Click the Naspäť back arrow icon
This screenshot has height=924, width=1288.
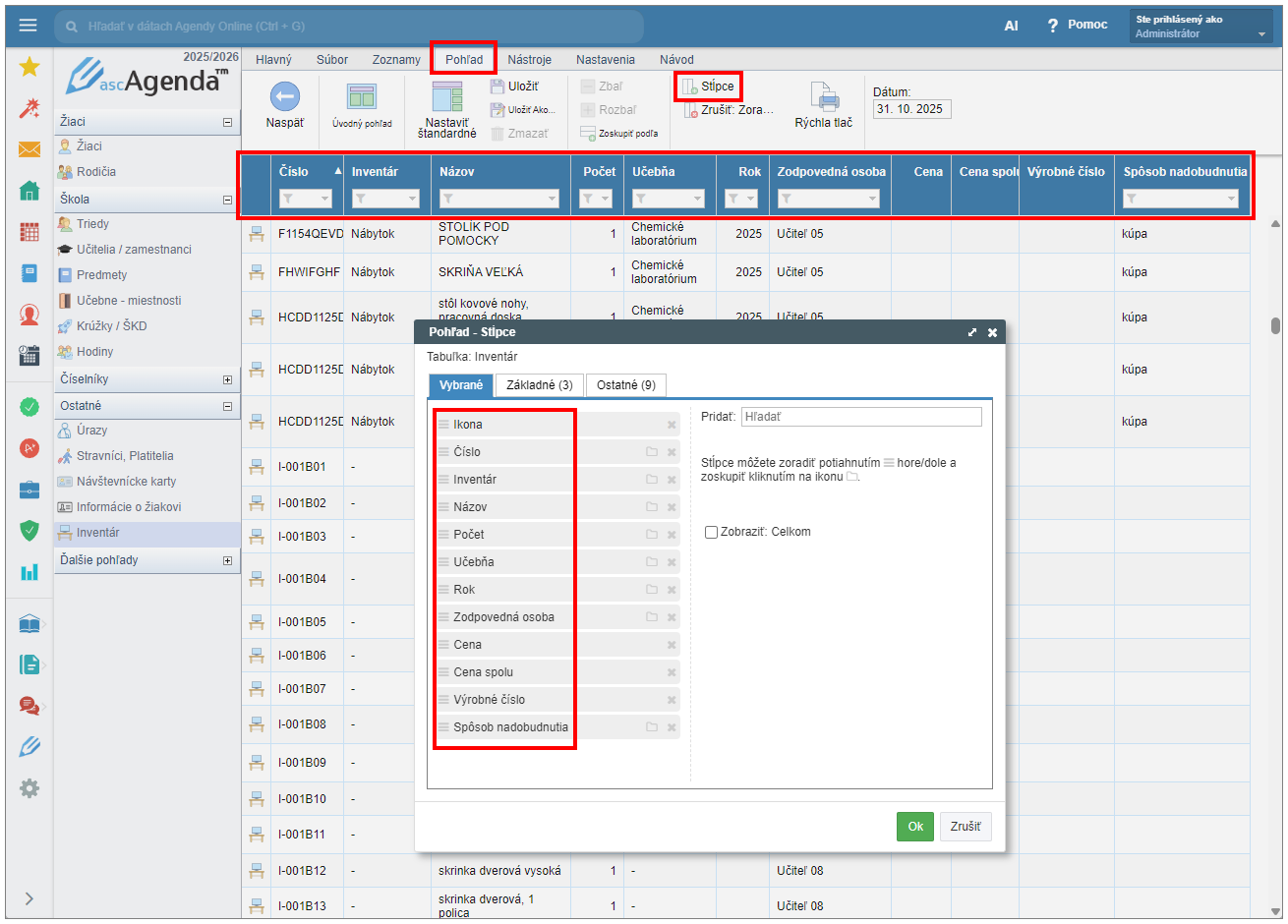click(284, 97)
